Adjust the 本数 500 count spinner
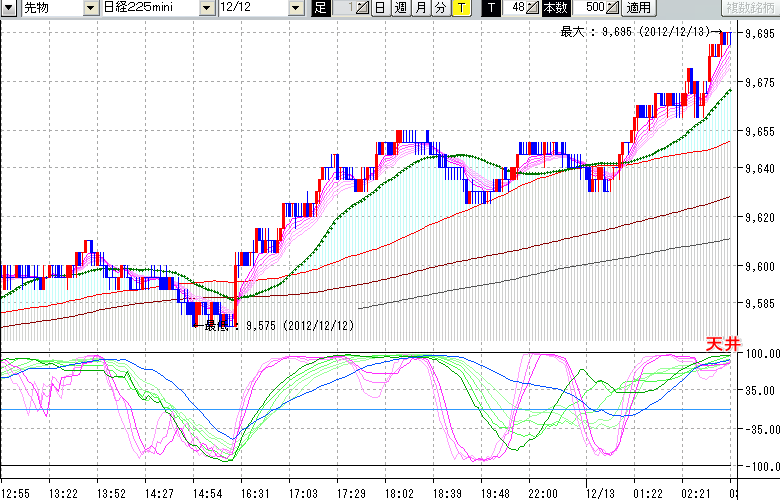Image resolution: width=780 pixels, height=500 pixels. tap(612, 8)
